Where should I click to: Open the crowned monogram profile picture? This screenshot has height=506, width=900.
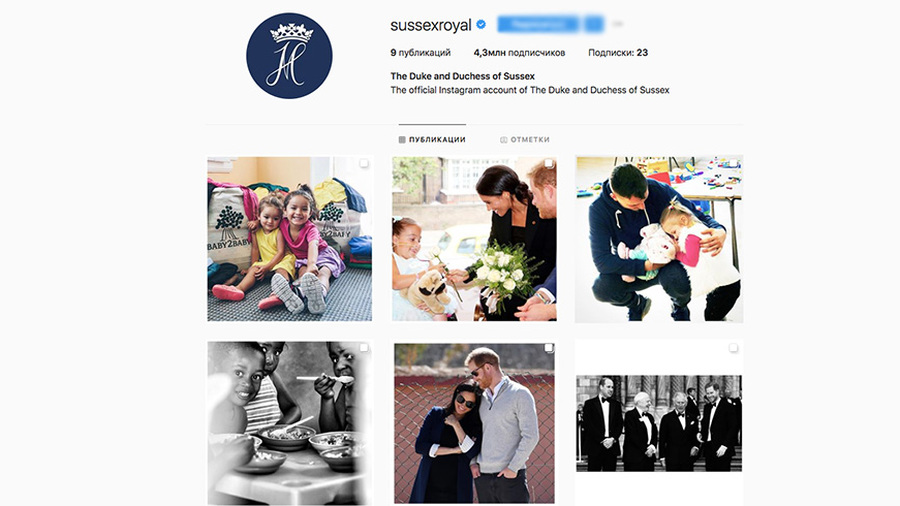click(289, 56)
